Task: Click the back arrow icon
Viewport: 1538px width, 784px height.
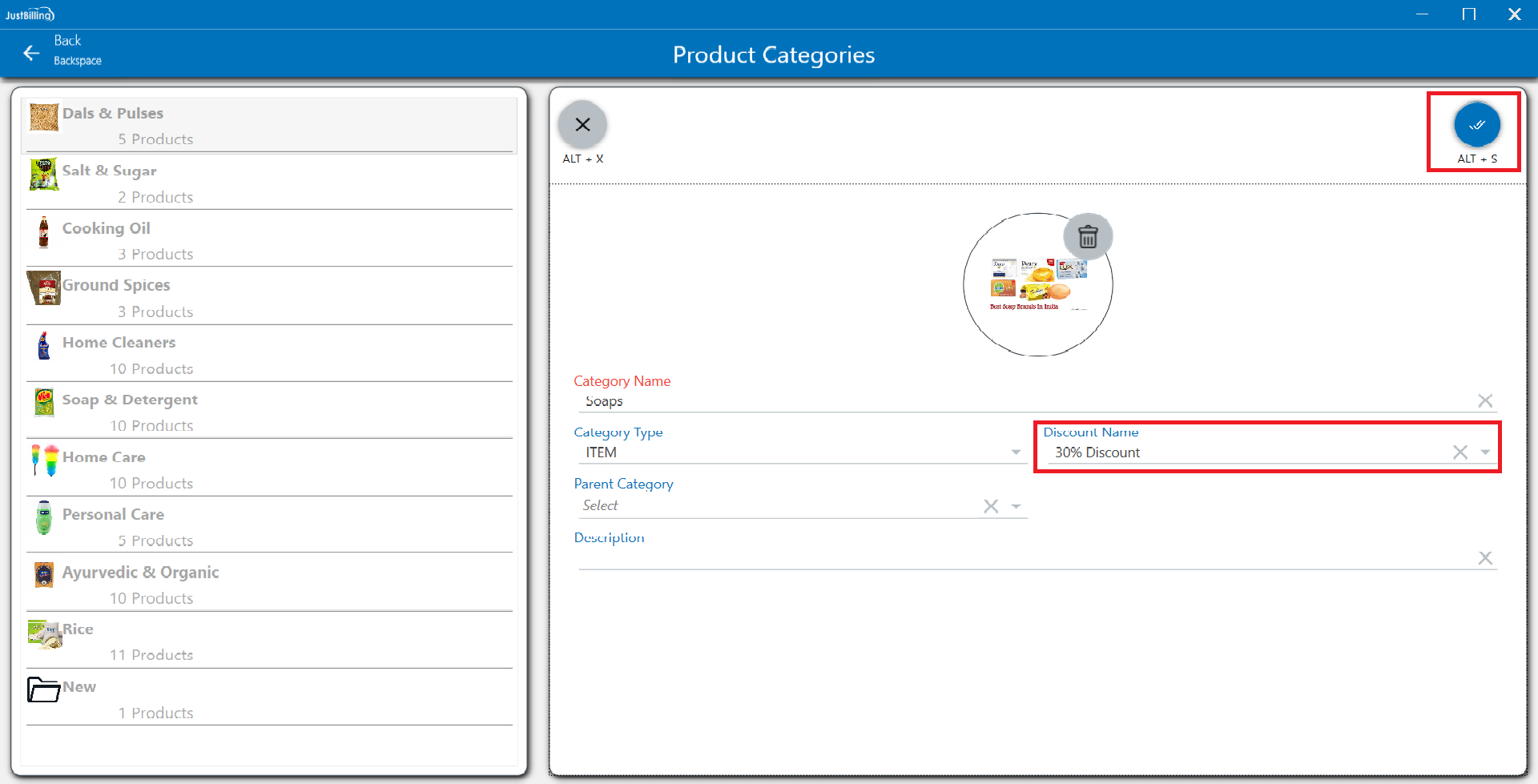Action: [x=31, y=53]
